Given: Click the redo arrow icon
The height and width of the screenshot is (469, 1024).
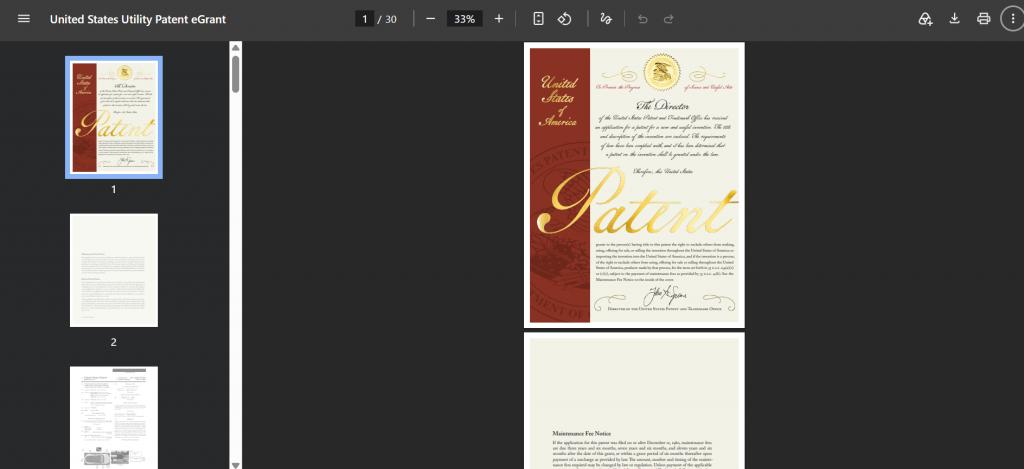Looking at the screenshot, I should [668, 19].
